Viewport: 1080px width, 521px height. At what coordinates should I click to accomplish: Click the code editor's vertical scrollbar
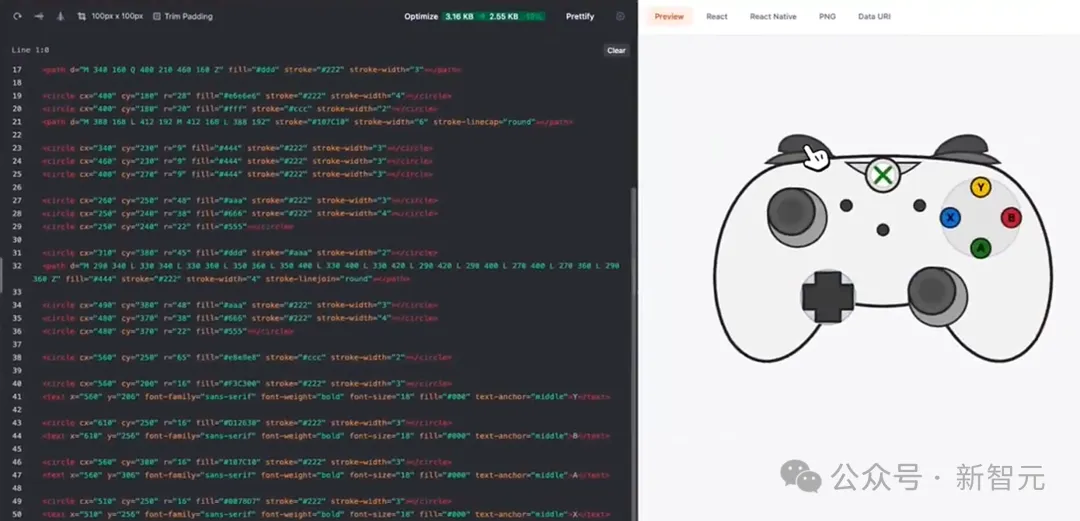tap(633, 300)
